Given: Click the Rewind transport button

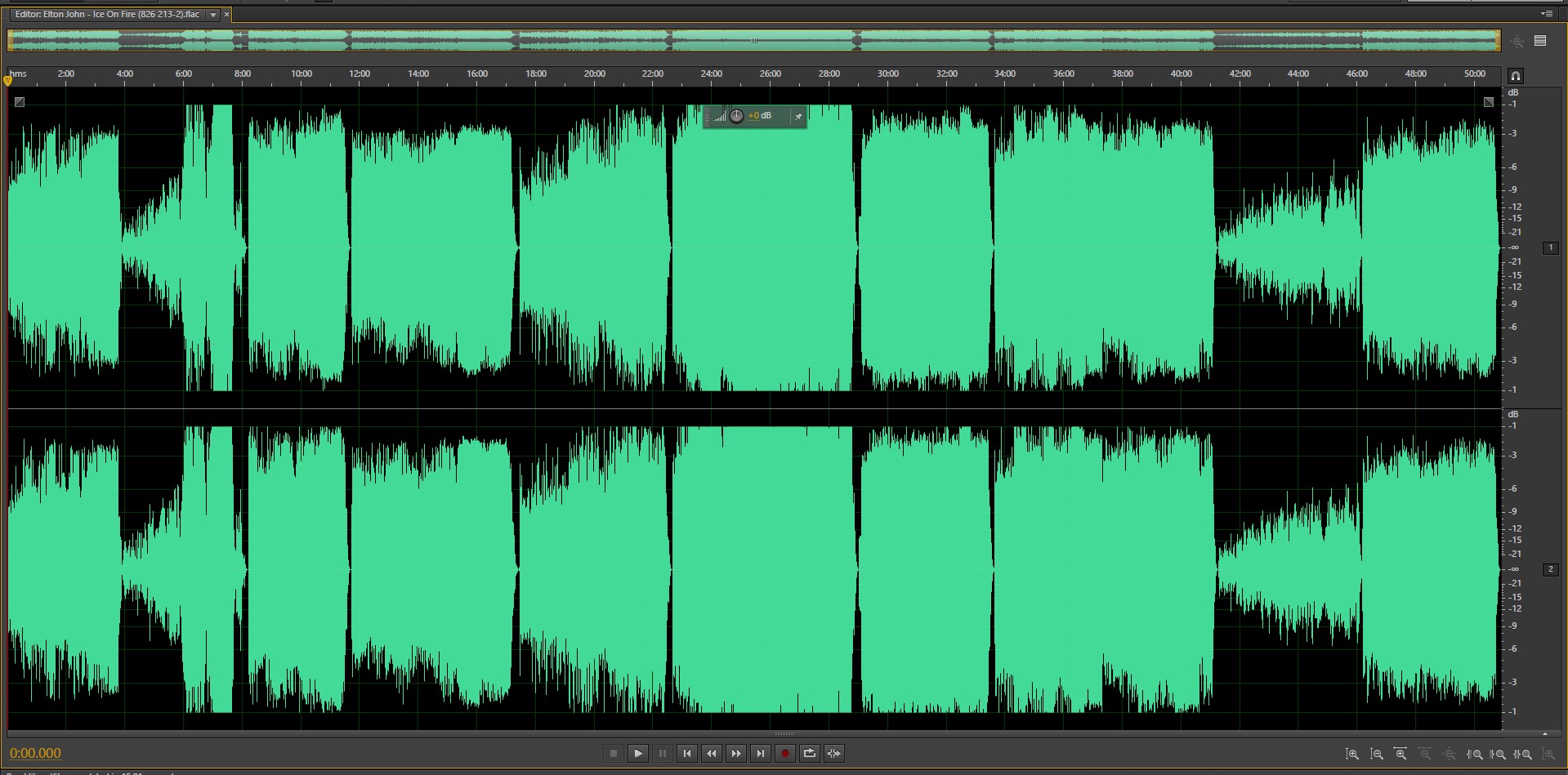Looking at the screenshot, I should pyautogui.click(x=712, y=754).
